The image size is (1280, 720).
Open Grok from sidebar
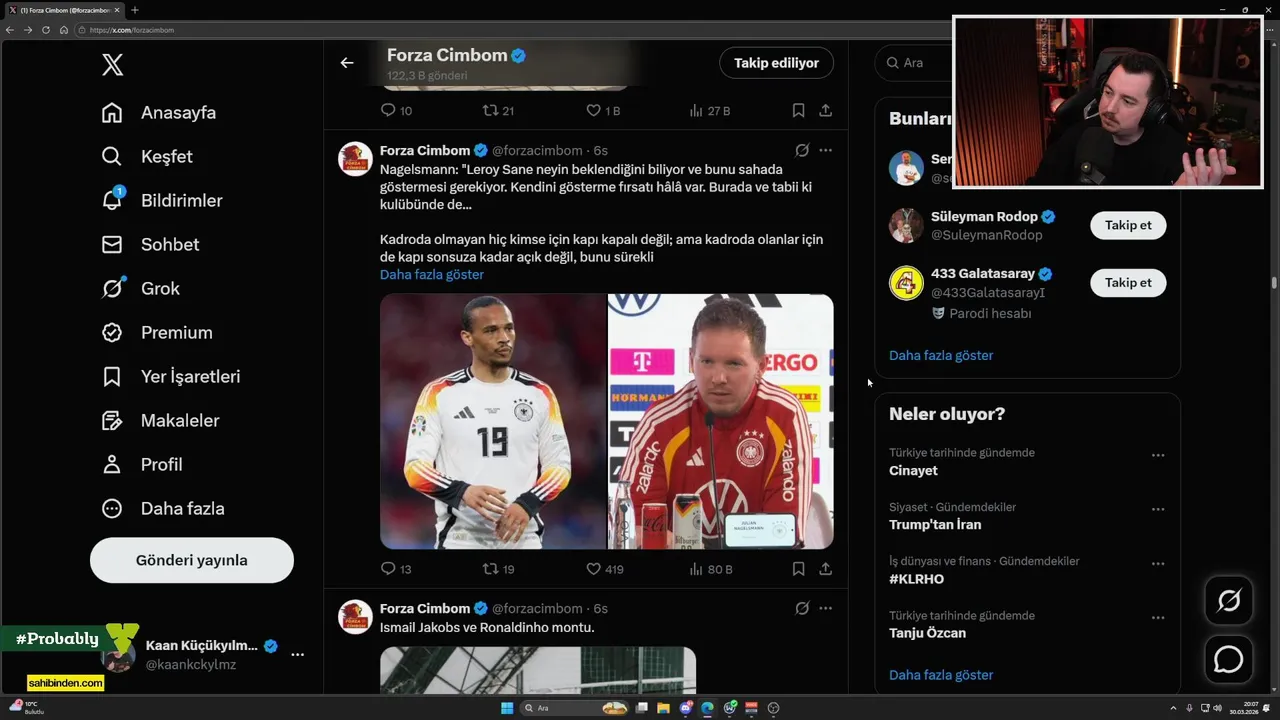coord(141,289)
